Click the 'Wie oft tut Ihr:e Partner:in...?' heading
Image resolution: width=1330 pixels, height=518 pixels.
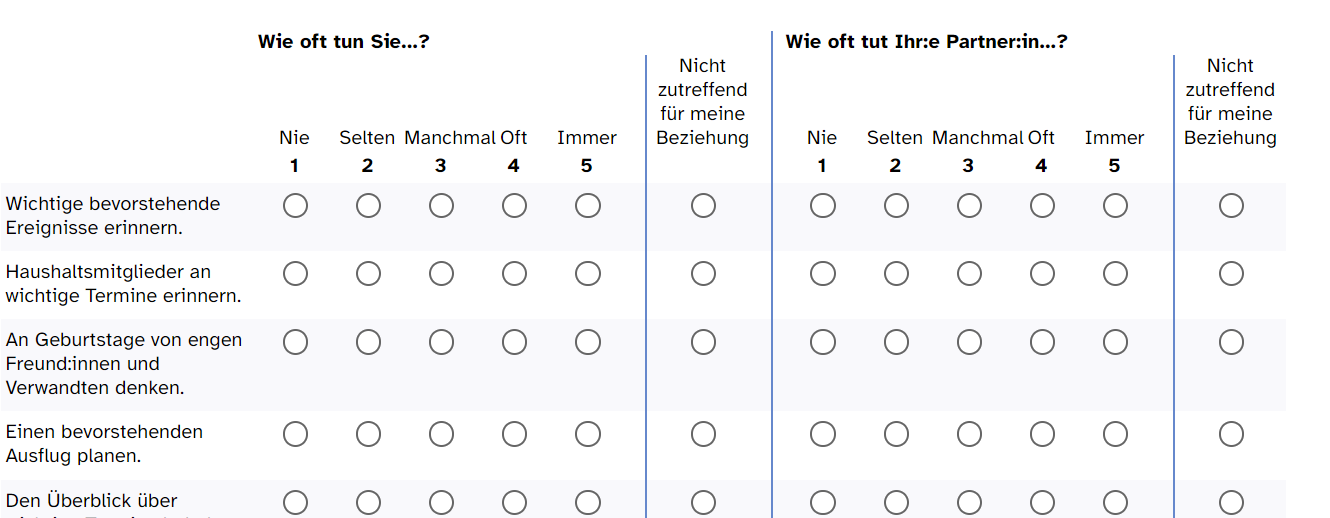(926, 42)
